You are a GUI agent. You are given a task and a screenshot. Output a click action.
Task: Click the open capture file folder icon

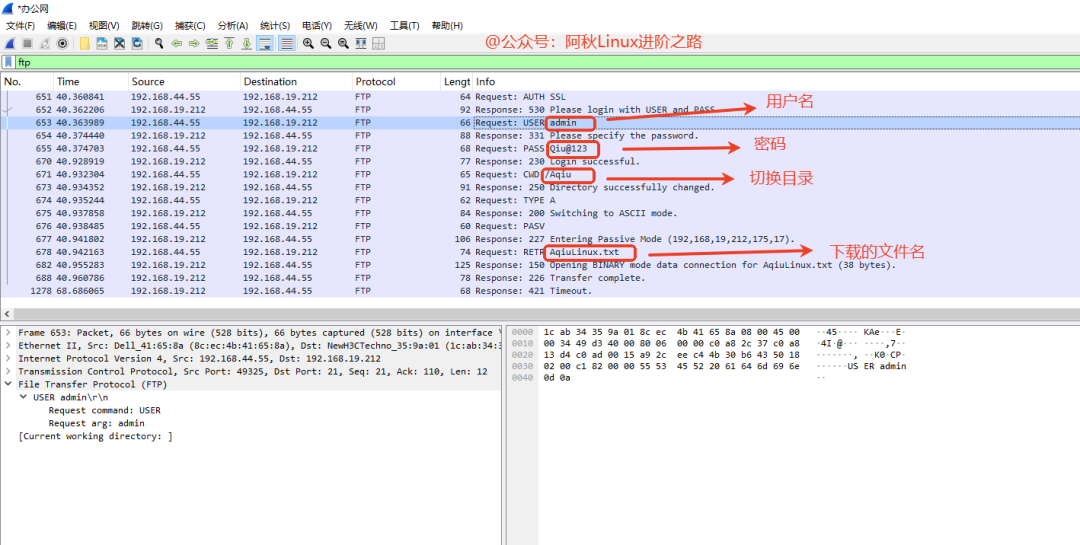click(x=85, y=43)
